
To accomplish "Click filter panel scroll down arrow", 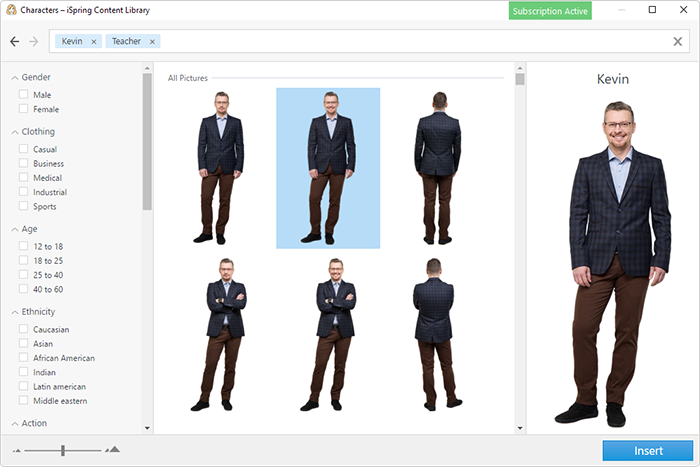I will point(147,428).
